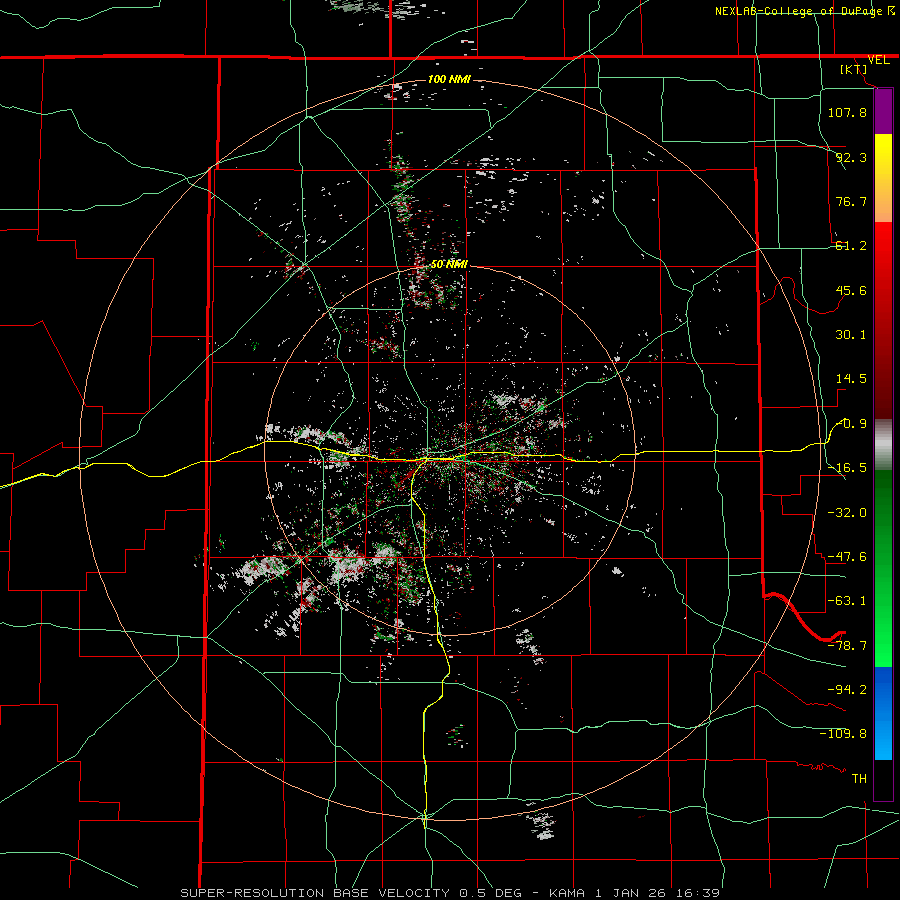
Task: Click the Super-Resolution Base Velocity caption text
Action: pyautogui.click(x=450, y=893)
